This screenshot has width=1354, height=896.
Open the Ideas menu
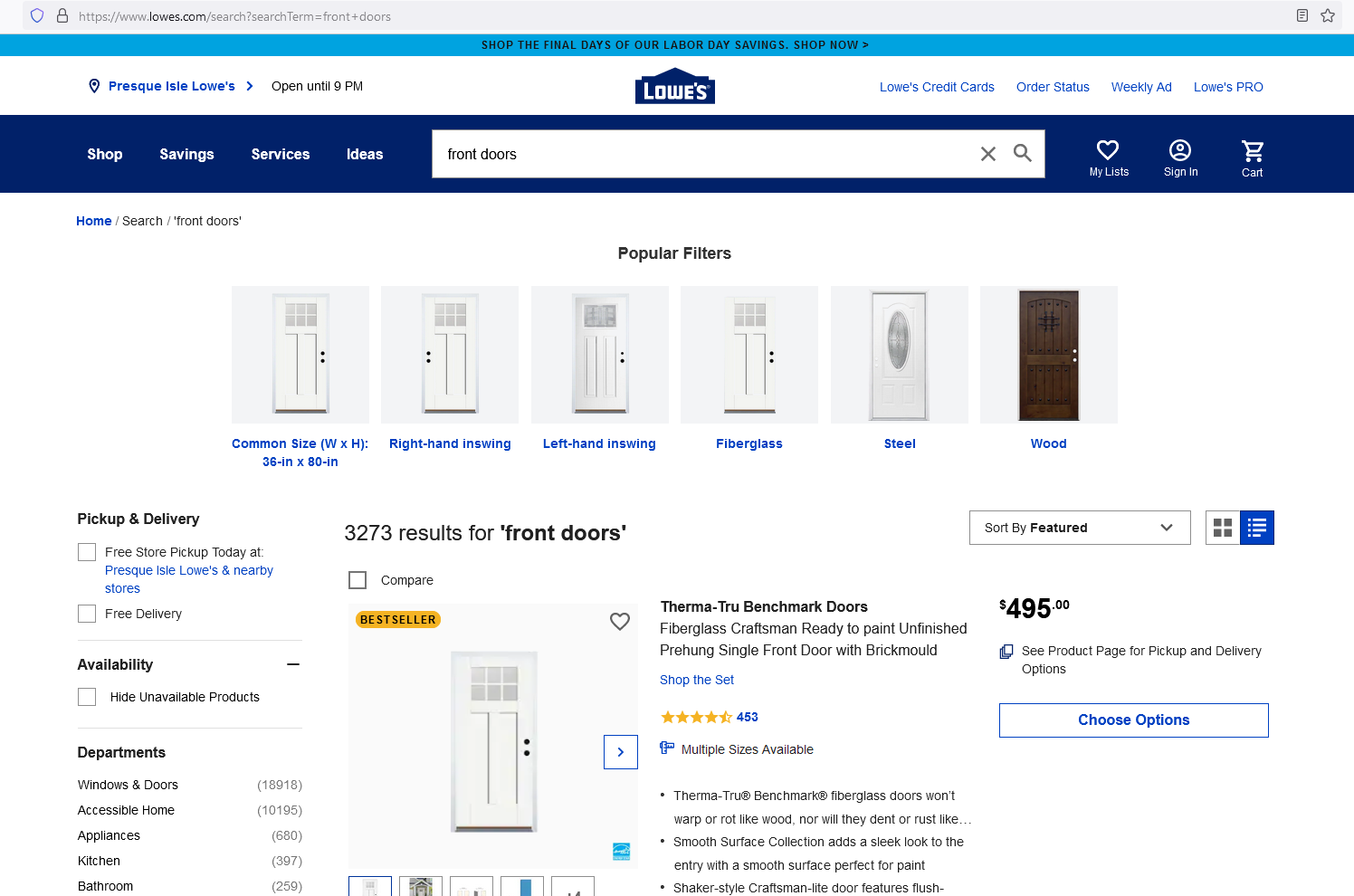364,154
